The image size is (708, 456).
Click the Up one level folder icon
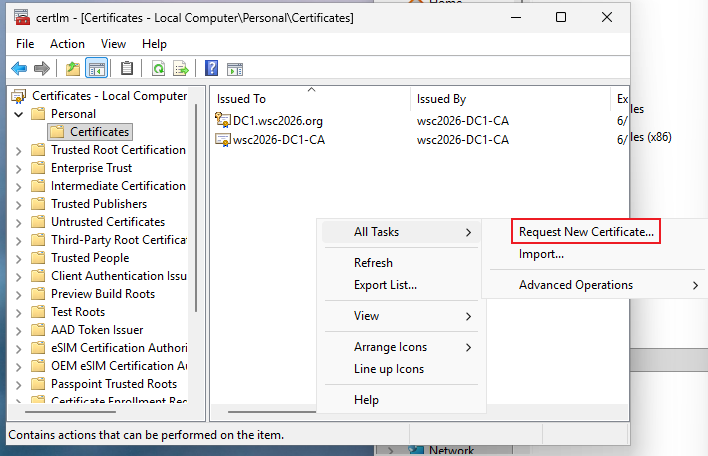click(x=73, y=69)
